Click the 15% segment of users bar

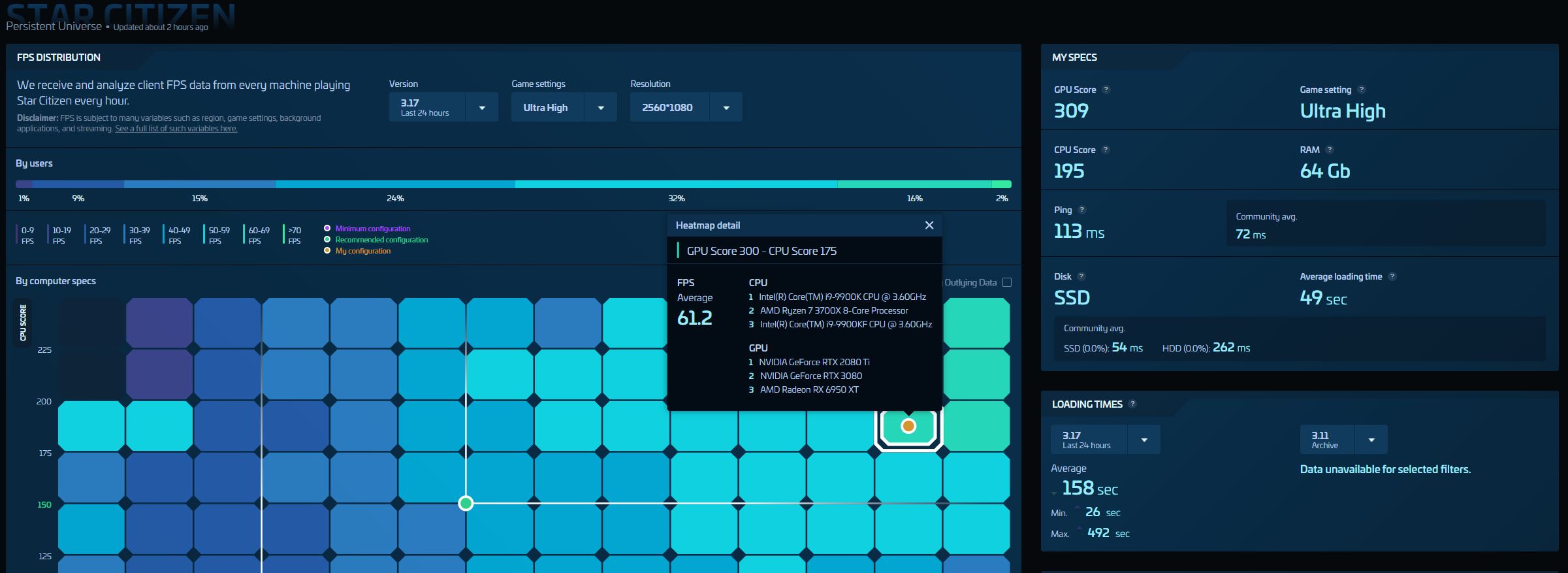point(200,184)
